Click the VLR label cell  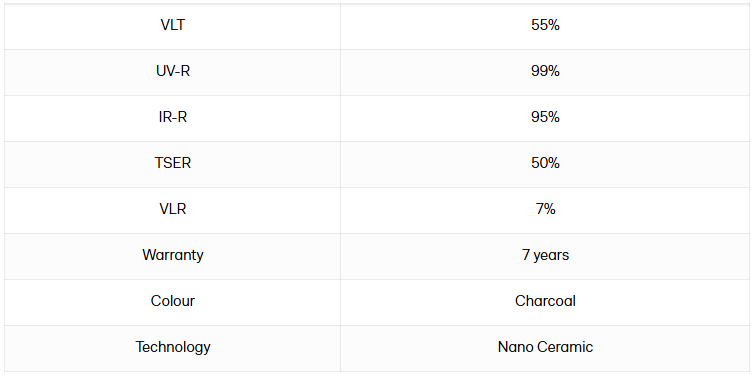172,209
